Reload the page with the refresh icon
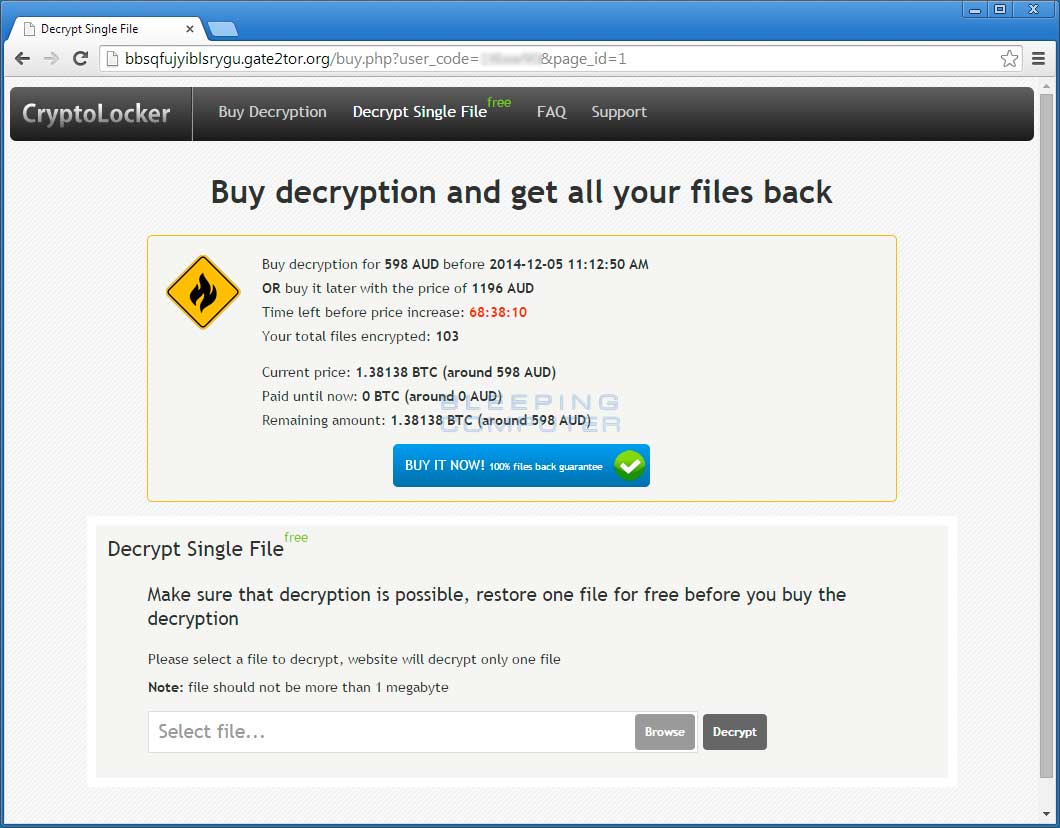The height and width of the screenshot is (828, 1060). [80, 59]
